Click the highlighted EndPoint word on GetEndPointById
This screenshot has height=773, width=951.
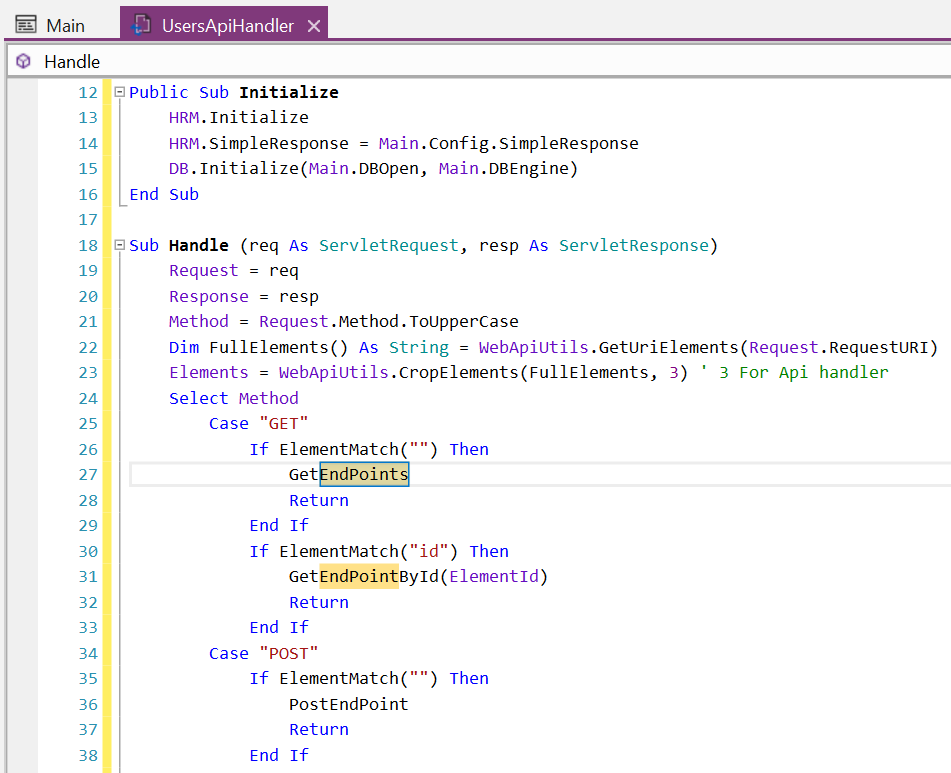(x=360, y=576)
